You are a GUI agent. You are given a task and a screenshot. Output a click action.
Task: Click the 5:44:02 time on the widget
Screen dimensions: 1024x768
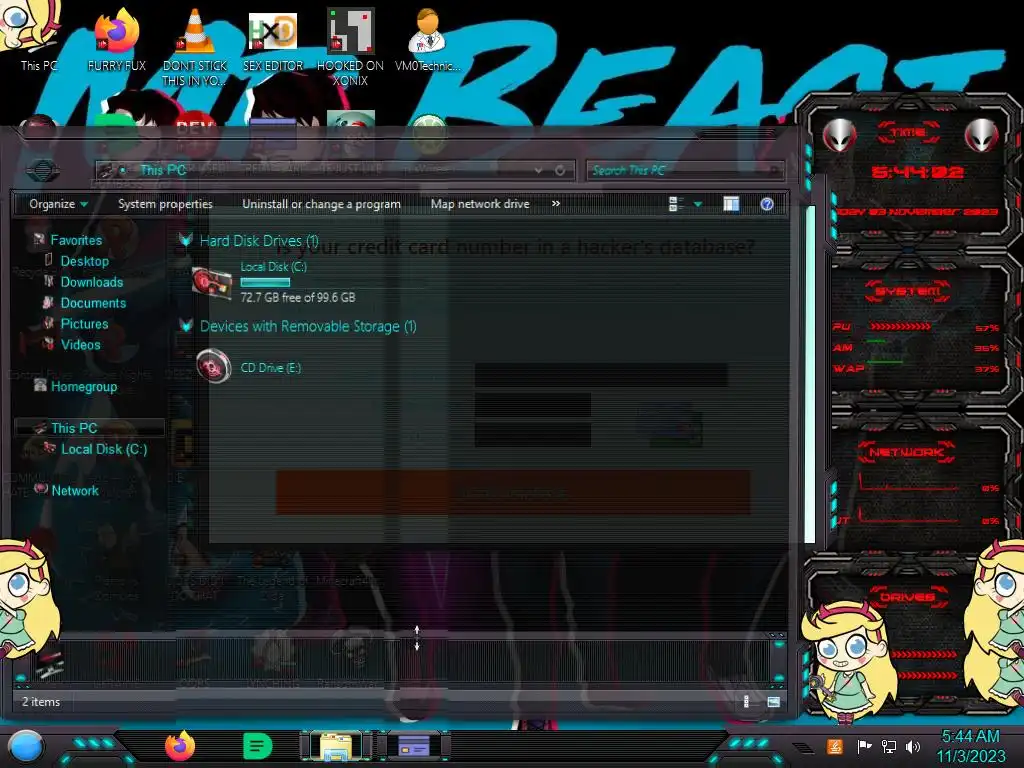[x=917, y=172]
